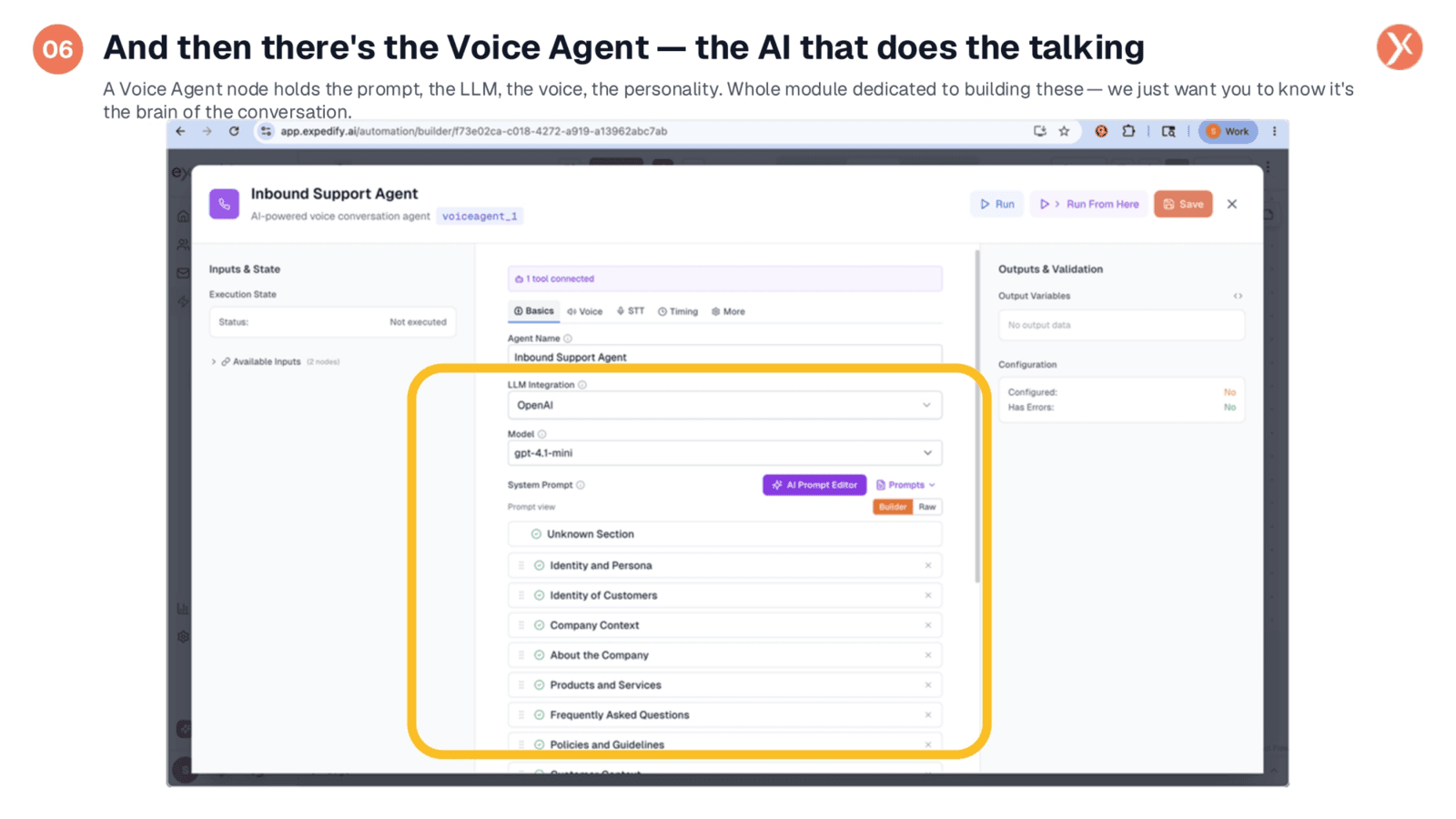Click Run From Here button

point(1089,204)
